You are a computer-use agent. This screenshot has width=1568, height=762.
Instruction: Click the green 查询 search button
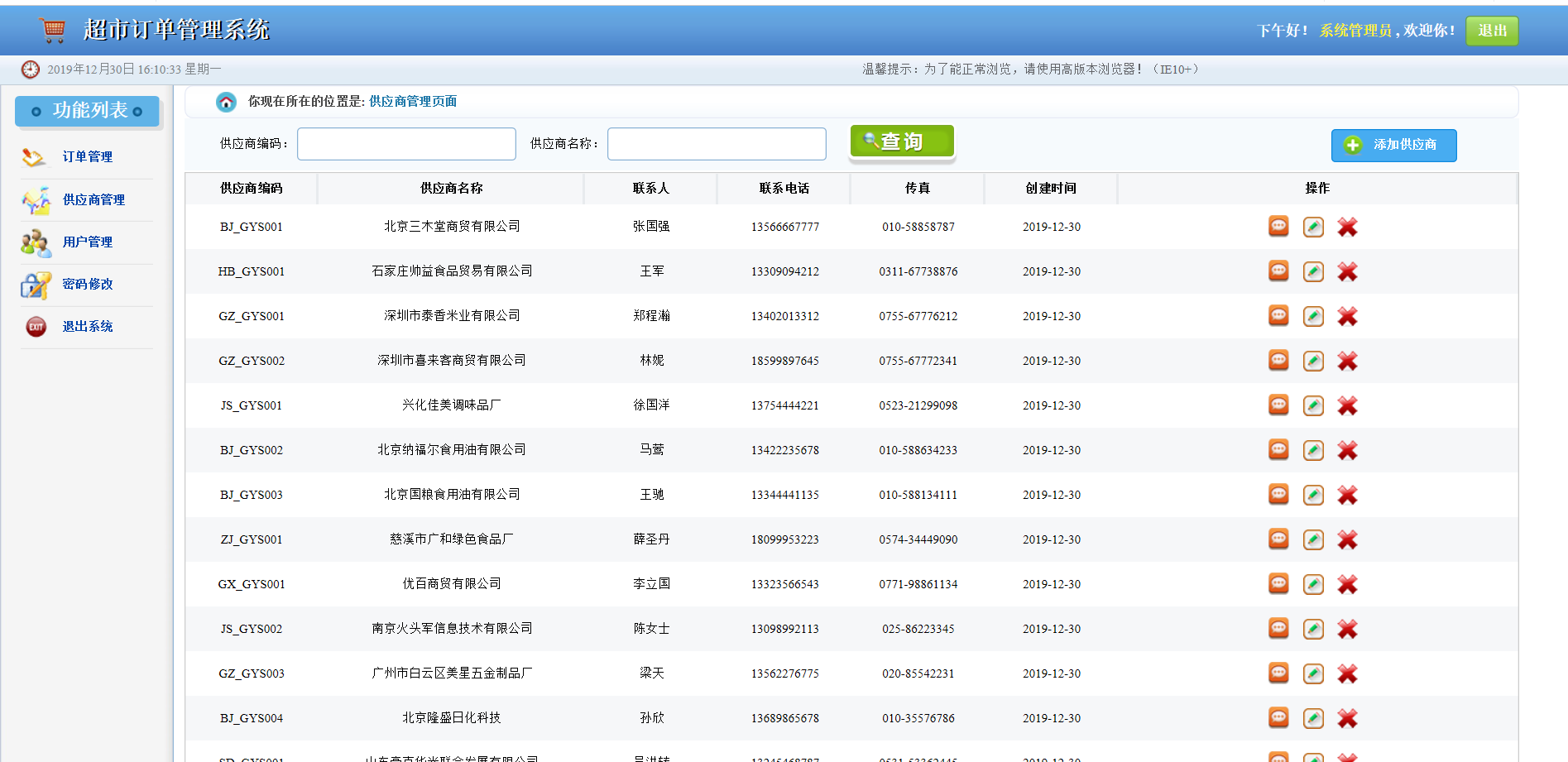902,141
